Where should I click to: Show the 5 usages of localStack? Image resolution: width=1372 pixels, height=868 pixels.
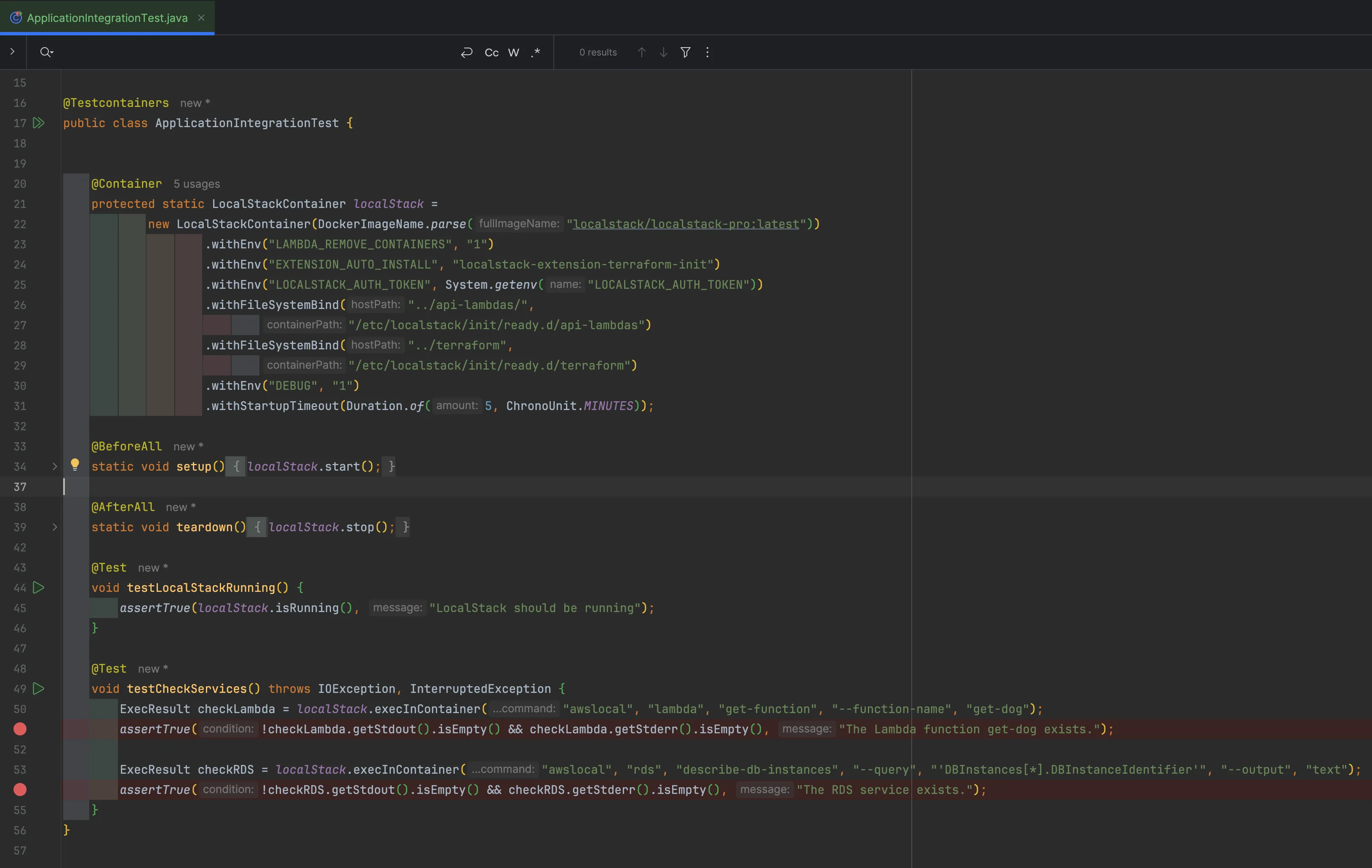[x=197, y=184]
